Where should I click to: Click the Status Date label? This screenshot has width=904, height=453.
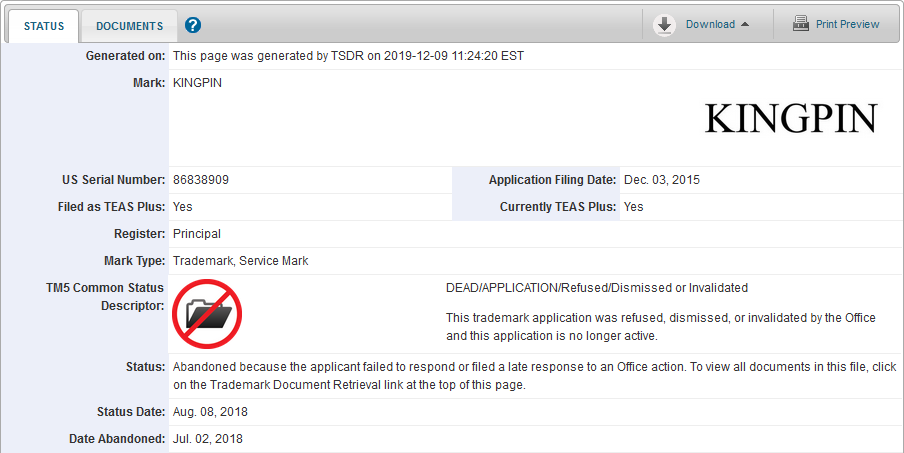131,412
